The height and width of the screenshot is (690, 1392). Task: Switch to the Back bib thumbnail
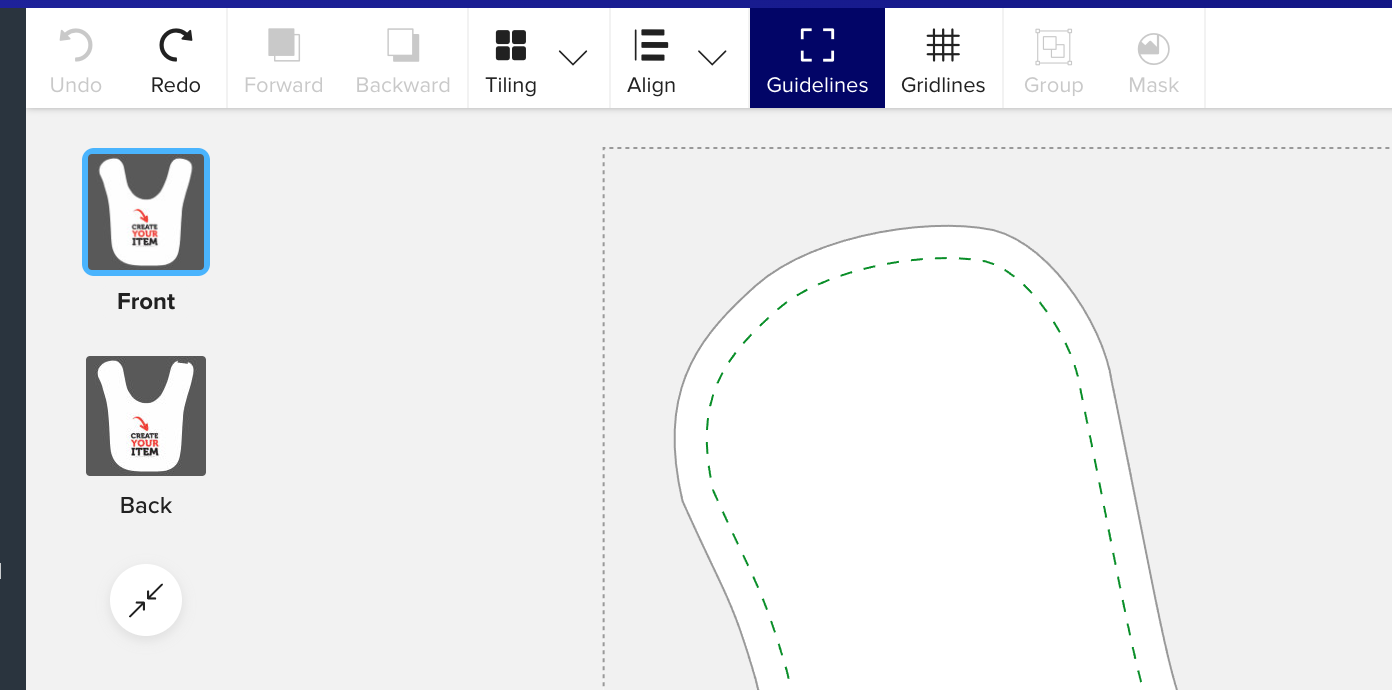pos(146,416)
